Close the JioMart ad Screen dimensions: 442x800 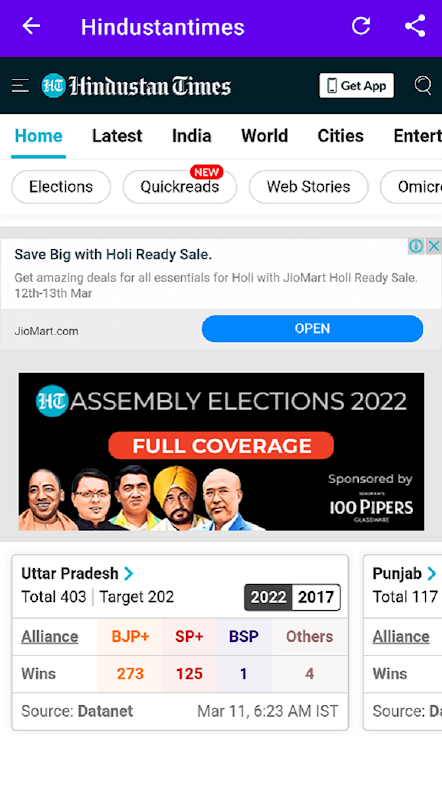433,246
